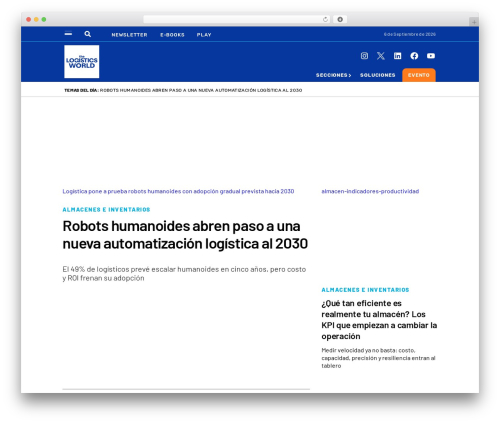The width and height of the screenshot is (500, 423).
Task: Open the PLAY menu item
Action: tap(204, 35)
